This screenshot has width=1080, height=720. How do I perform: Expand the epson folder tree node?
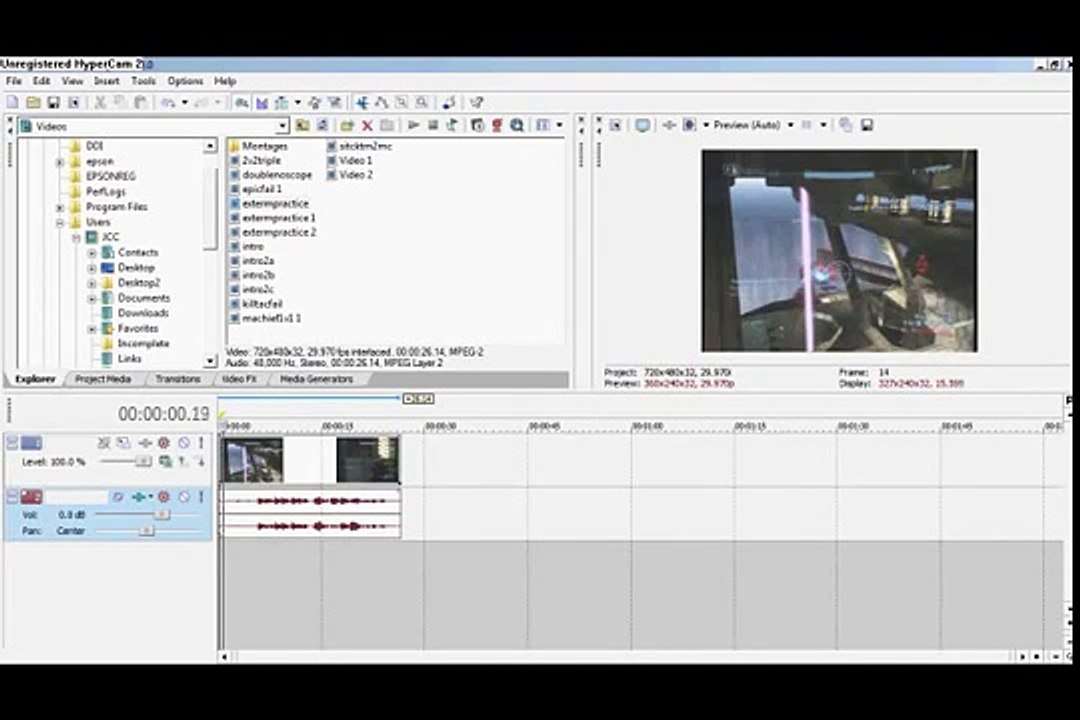pos(60,162)
